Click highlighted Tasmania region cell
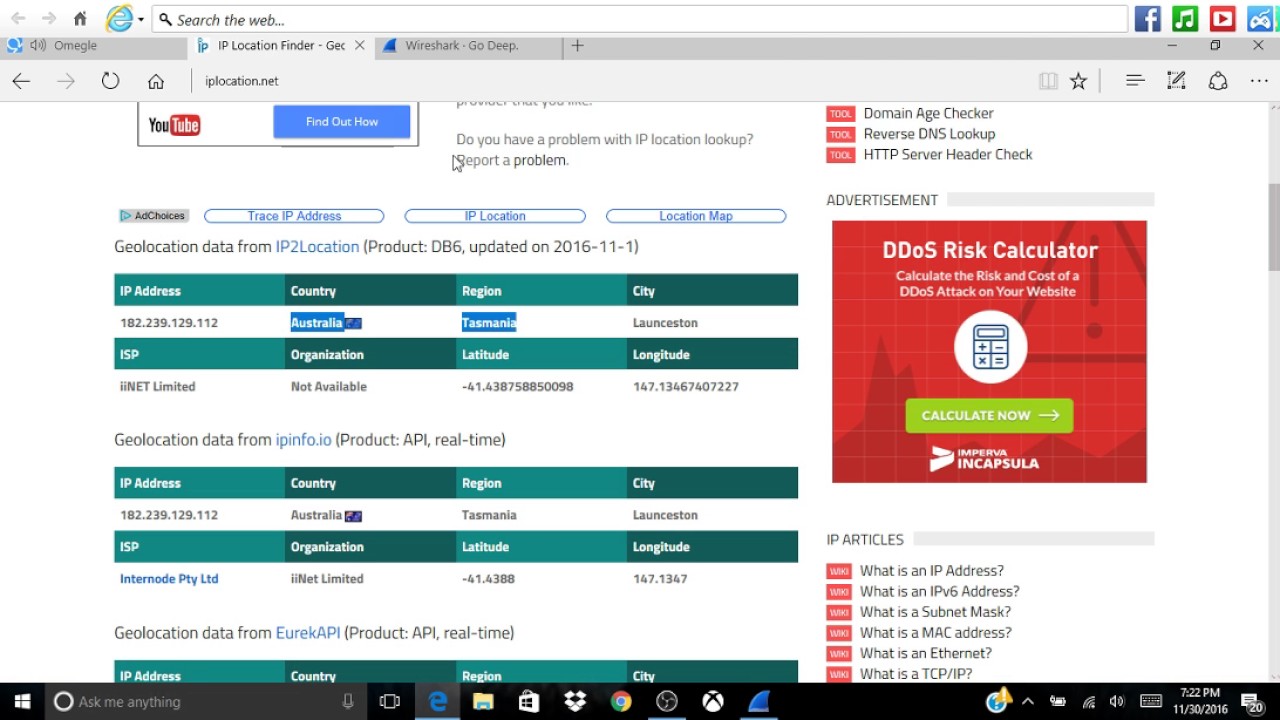Image resolution: width=1280 pixels, height=720 pixels. tap(489, 323)
